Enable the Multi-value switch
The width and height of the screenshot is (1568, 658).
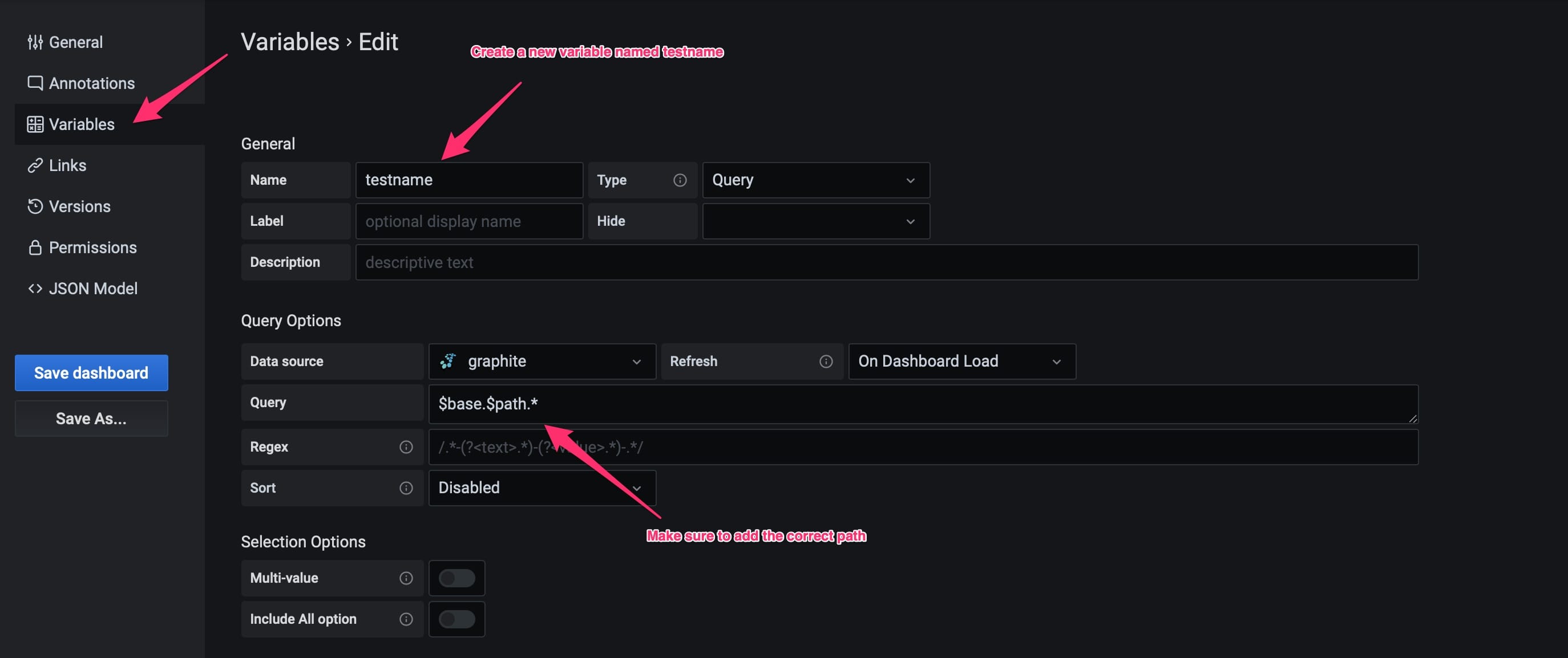click(x=456, y=578)
